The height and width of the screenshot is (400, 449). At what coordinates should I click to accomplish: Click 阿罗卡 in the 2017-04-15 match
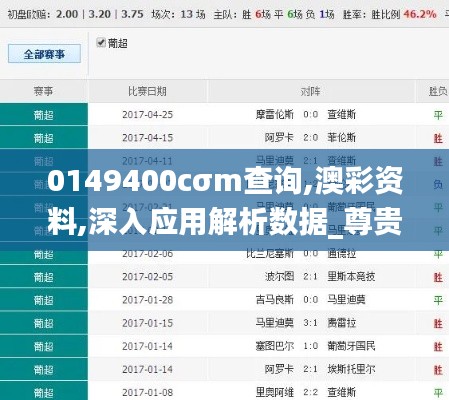point(279,138)
